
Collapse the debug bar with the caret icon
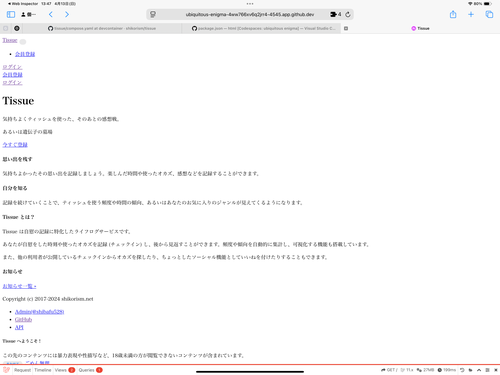coord(479,370)
